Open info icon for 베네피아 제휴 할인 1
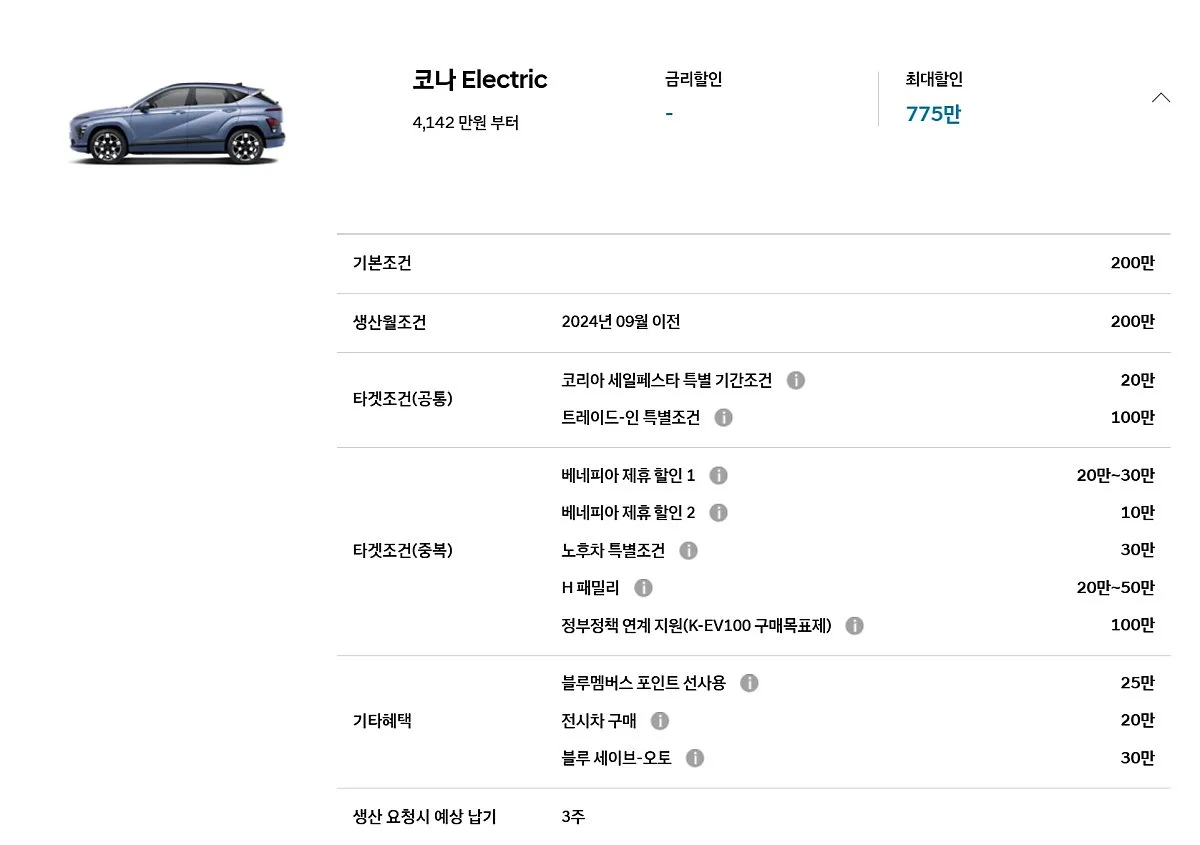The height and width of the screenshot is (845, 1200). coord(718,475)
